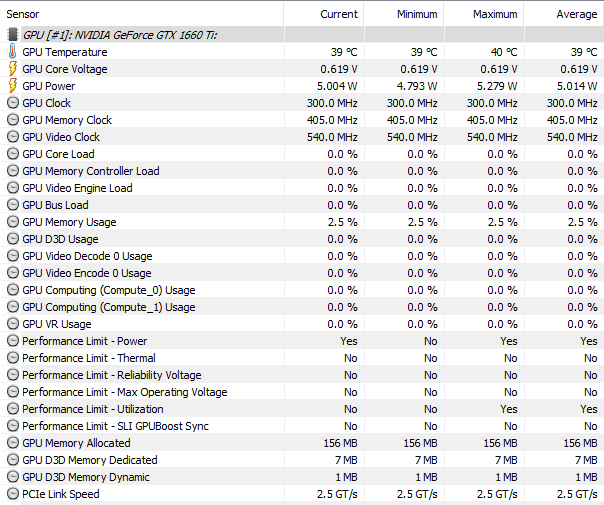Select the GPU [#1]: NVIDIA GeForce GTX 1660 Ti group row
This screenshot has height=505, width=604.
302,35
